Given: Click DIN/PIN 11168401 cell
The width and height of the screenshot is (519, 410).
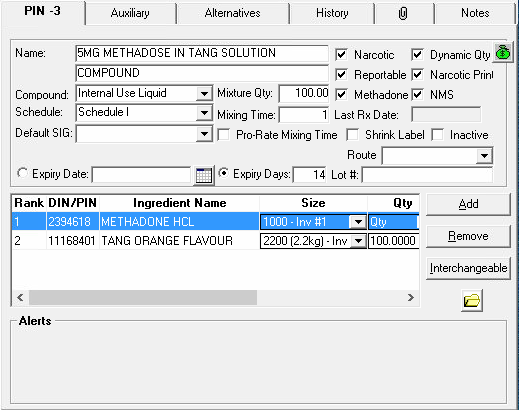Looking at the screenshot, I should point(72,241).
